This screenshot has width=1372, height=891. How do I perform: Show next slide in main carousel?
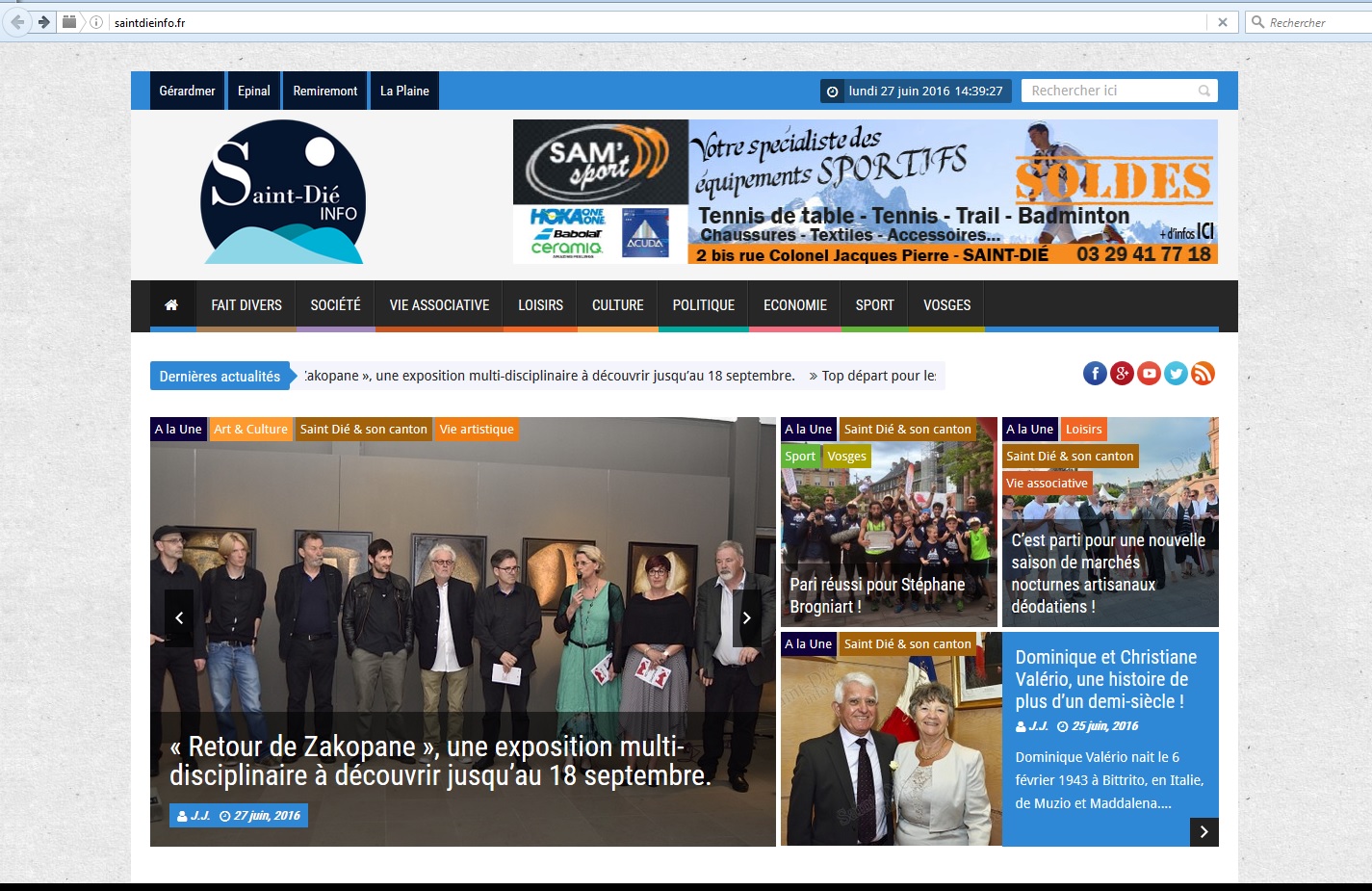tap(746, 617)
